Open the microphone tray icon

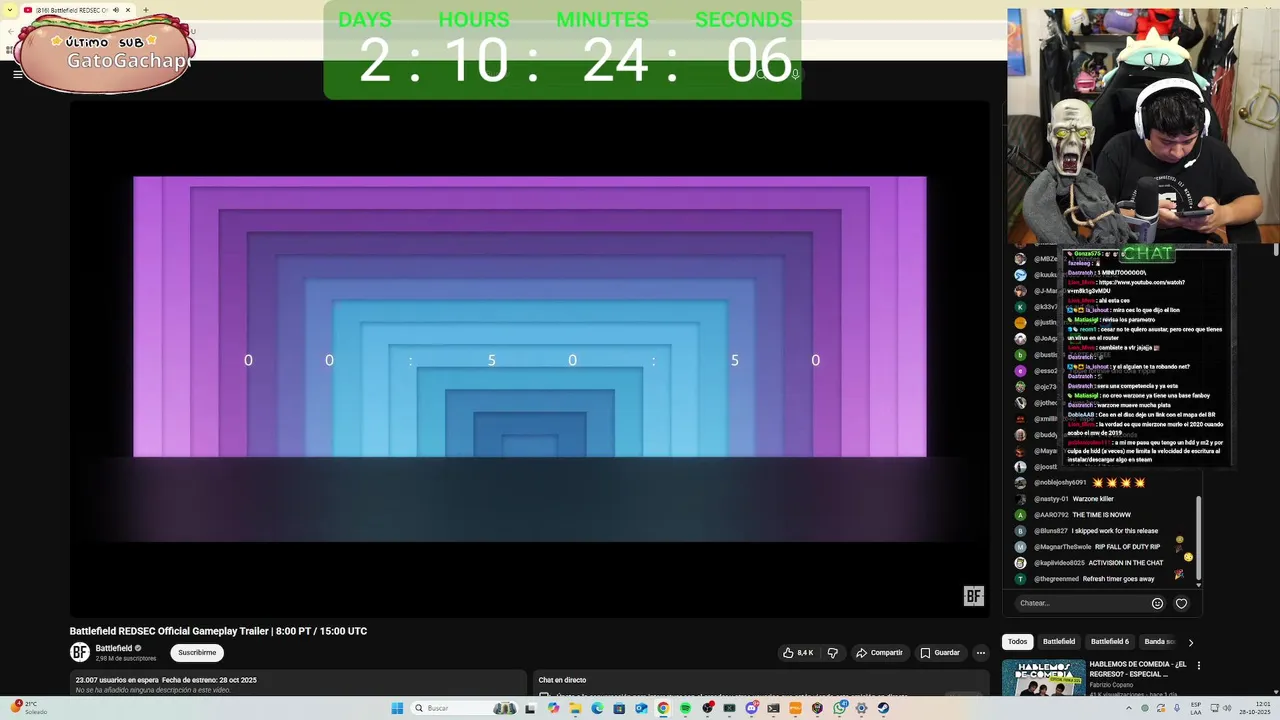click(1177, 708)
